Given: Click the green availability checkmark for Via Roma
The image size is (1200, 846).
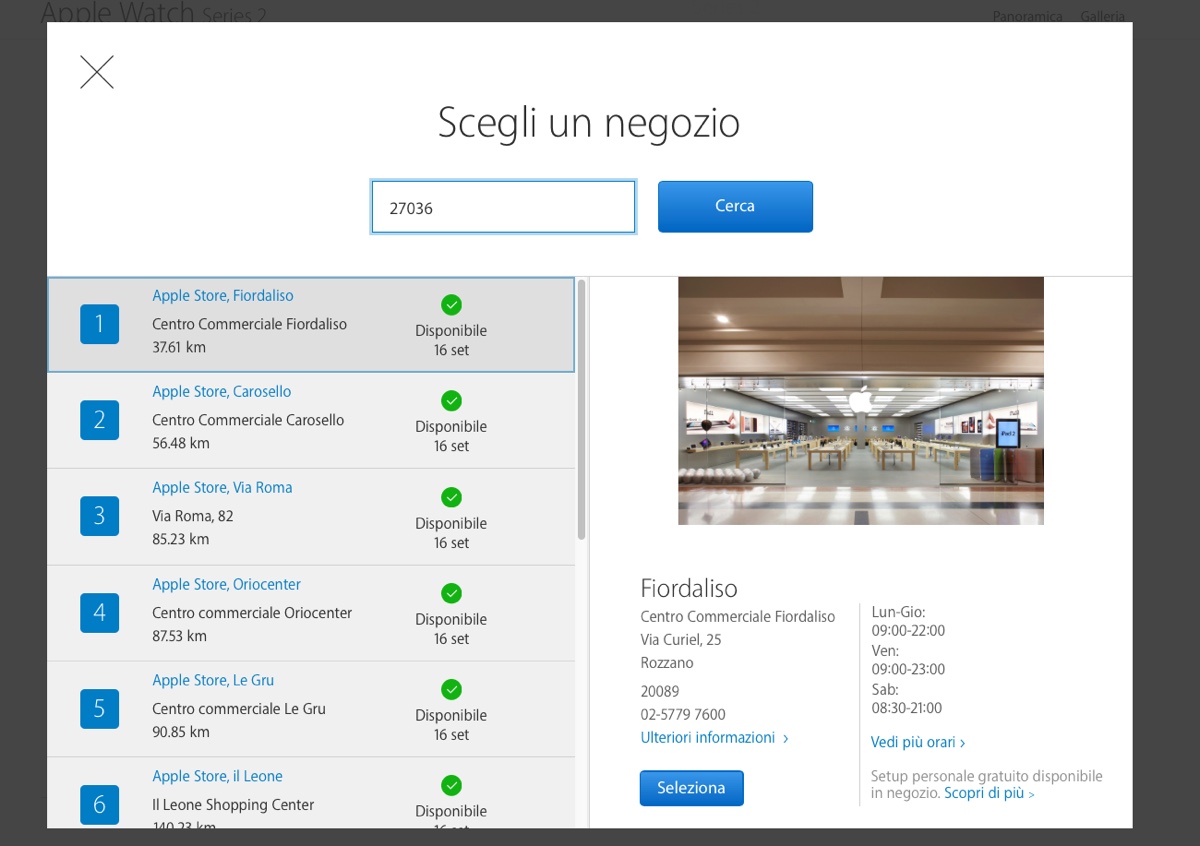Looking at the screenshot, I should pos(451,497).
